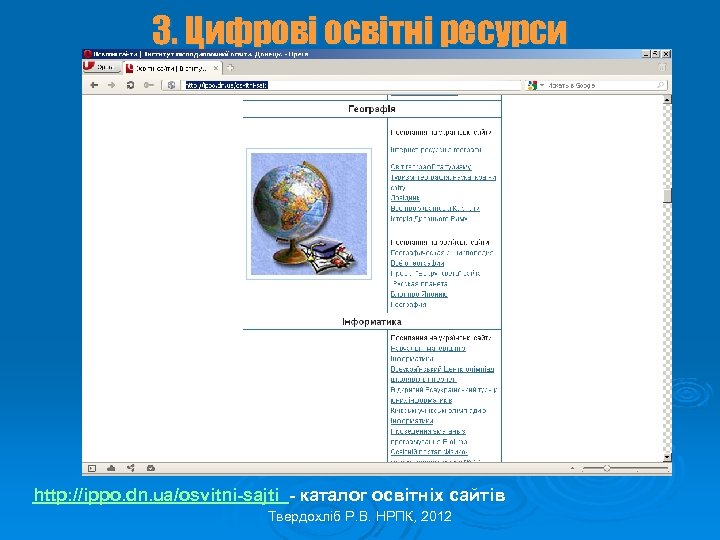Click the globe picture in the geography section
Screen dimensions: 720x540
pos(309,214)
